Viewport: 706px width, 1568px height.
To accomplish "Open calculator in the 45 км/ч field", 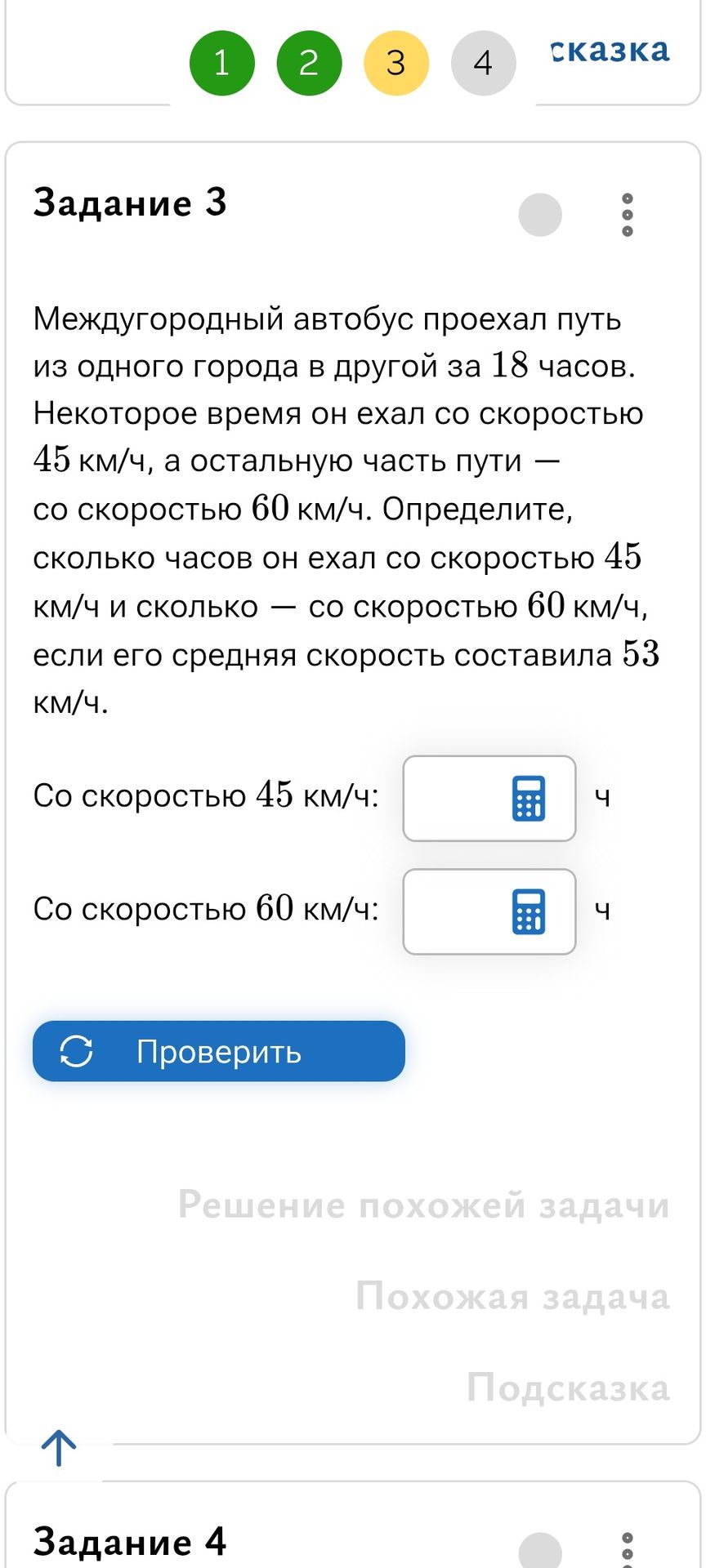I will pos(528,798).
